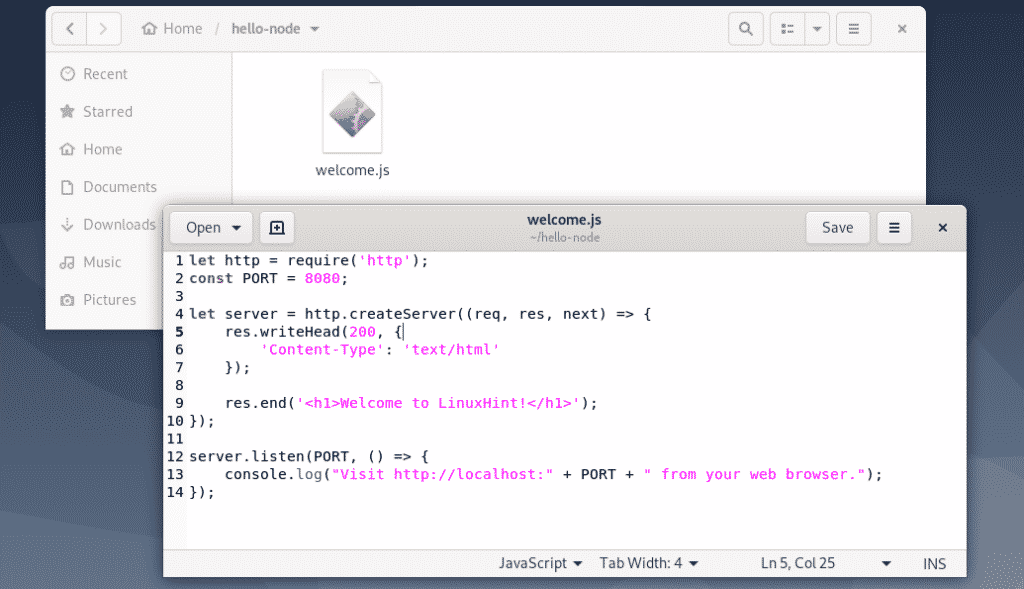Toggle the INS insert mode indicator
This screenshot has height=589, width=1024.
tap(934, 563)
